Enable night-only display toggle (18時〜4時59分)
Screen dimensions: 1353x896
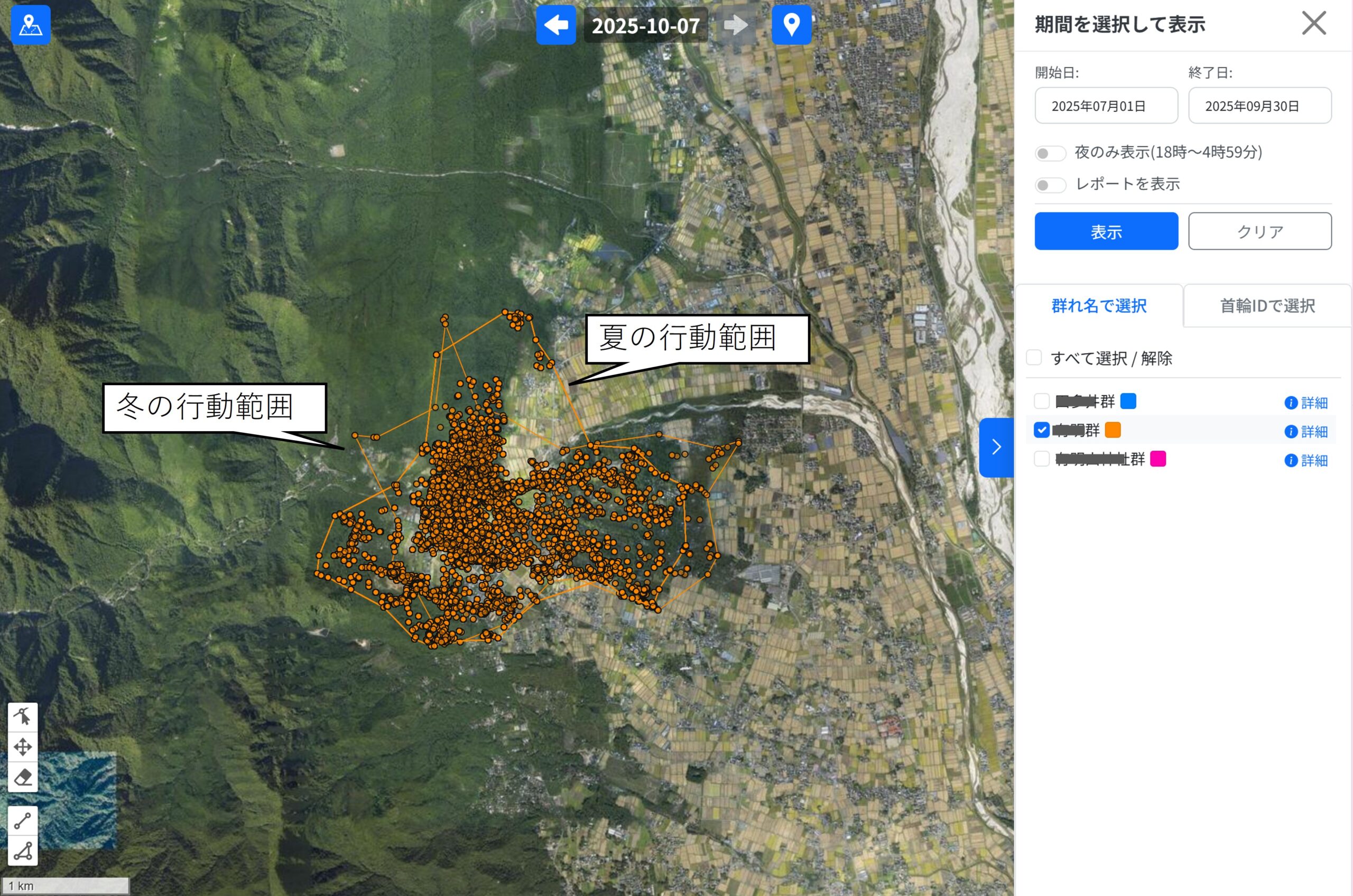point(1050,153)
